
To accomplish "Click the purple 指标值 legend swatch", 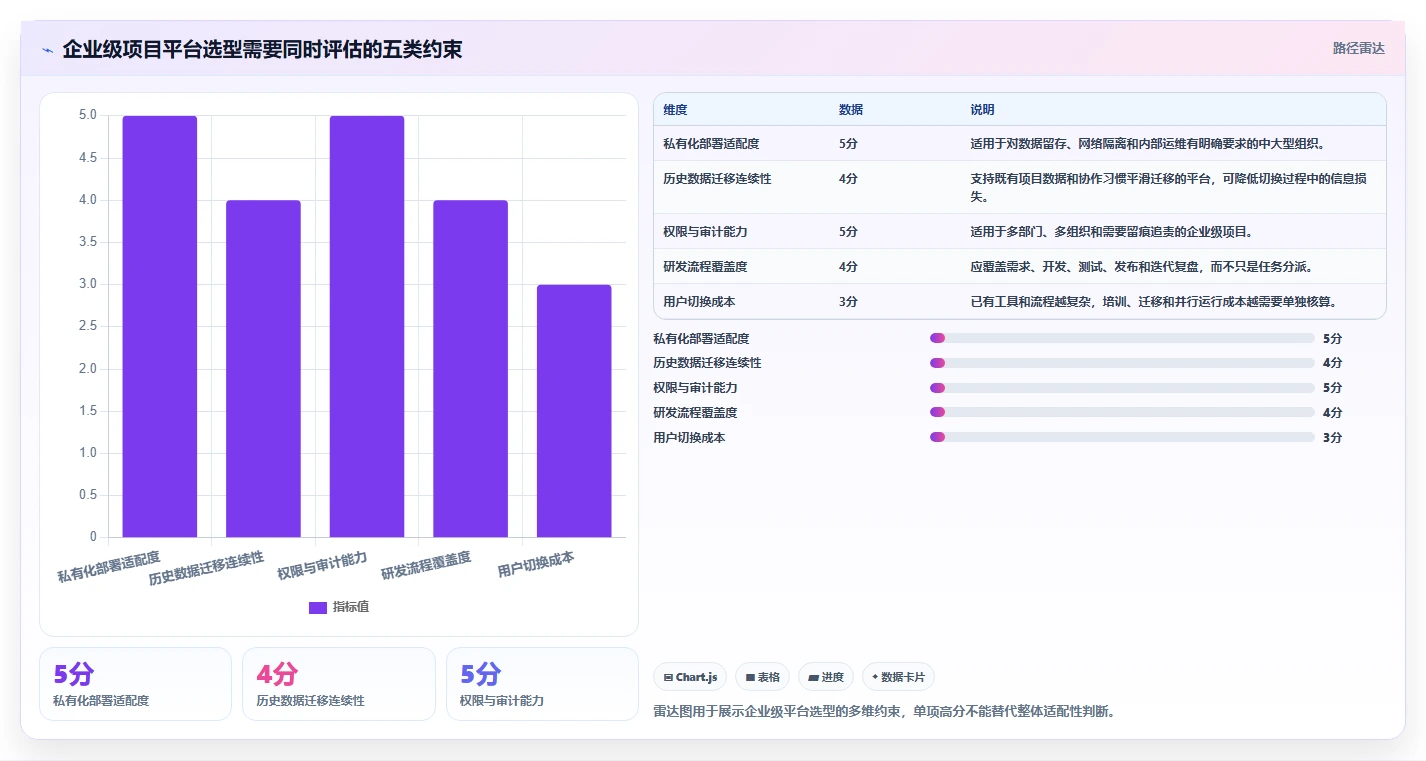I will click(318, 608).
